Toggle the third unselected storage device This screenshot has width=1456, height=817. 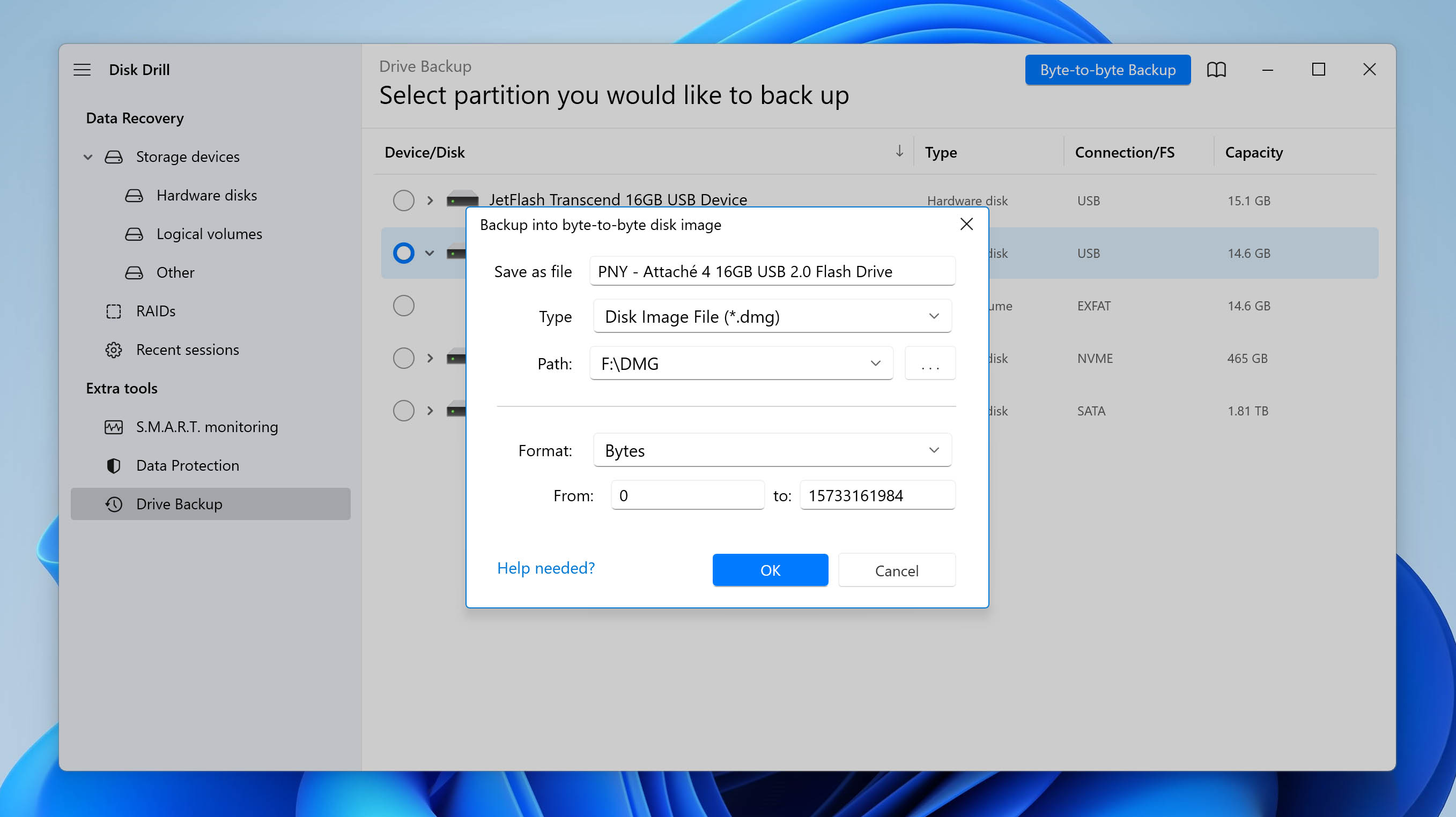pyautogui.click(x=403, y=358)
